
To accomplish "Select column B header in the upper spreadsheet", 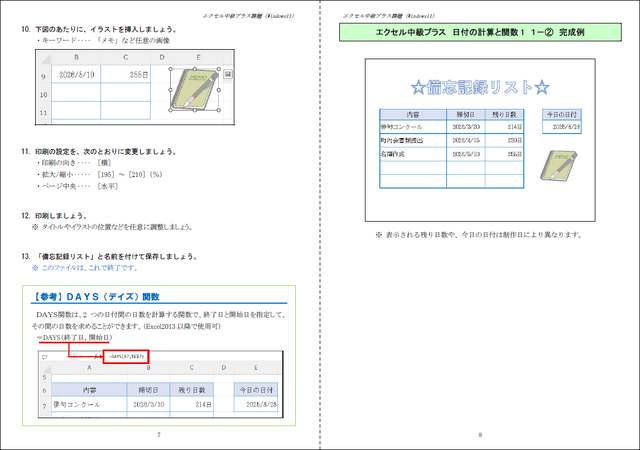I will tap(74, 58).
